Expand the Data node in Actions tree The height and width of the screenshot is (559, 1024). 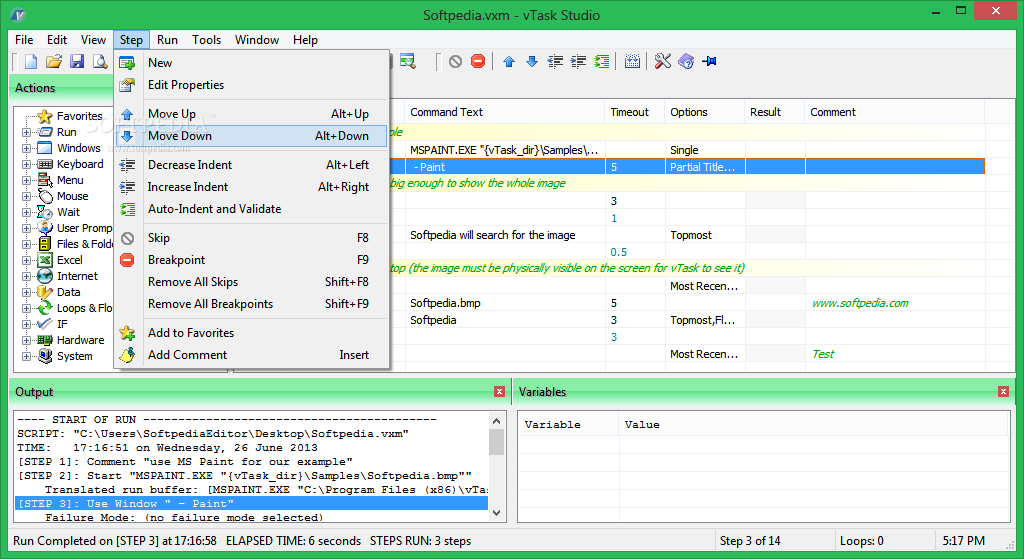tap(26, 292)
